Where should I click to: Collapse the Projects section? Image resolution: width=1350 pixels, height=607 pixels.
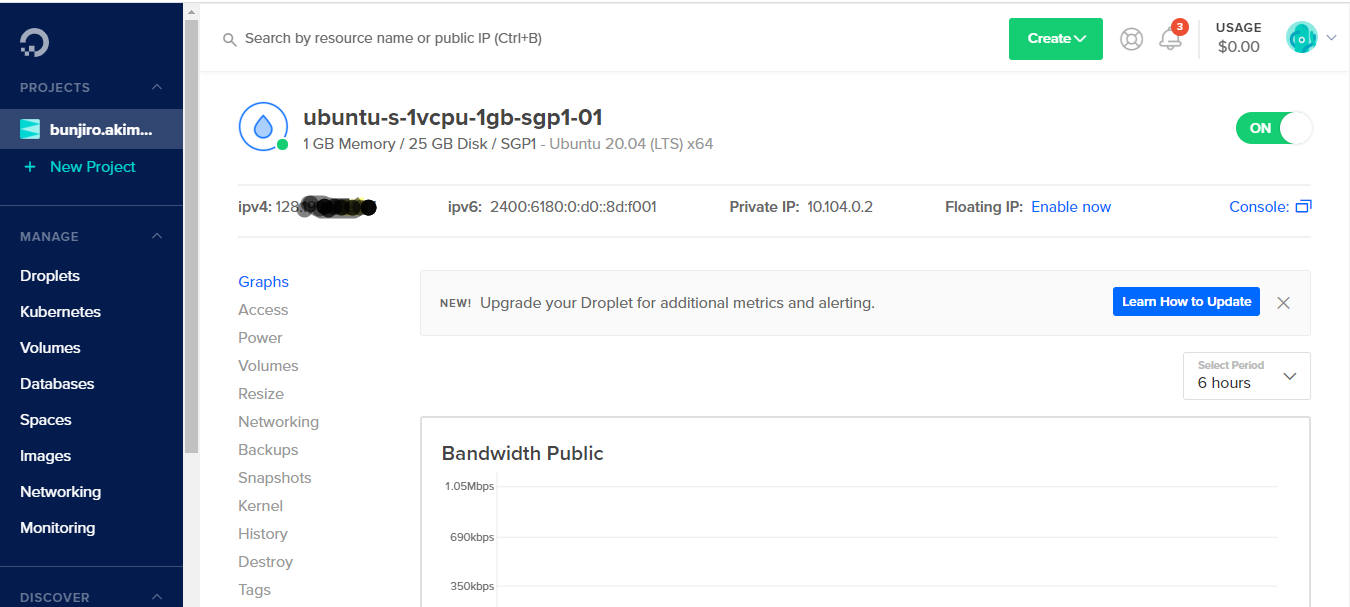[157, 87]
